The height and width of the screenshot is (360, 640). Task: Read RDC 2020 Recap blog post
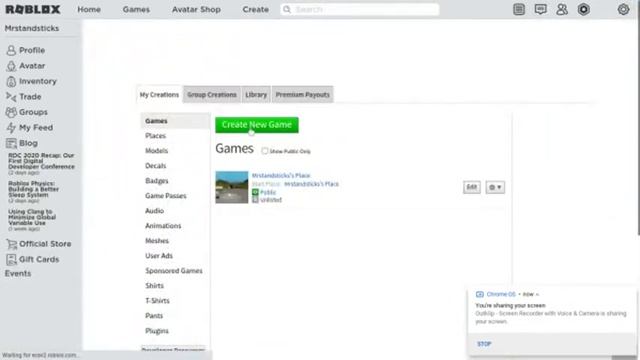click(x=41, y=161)
